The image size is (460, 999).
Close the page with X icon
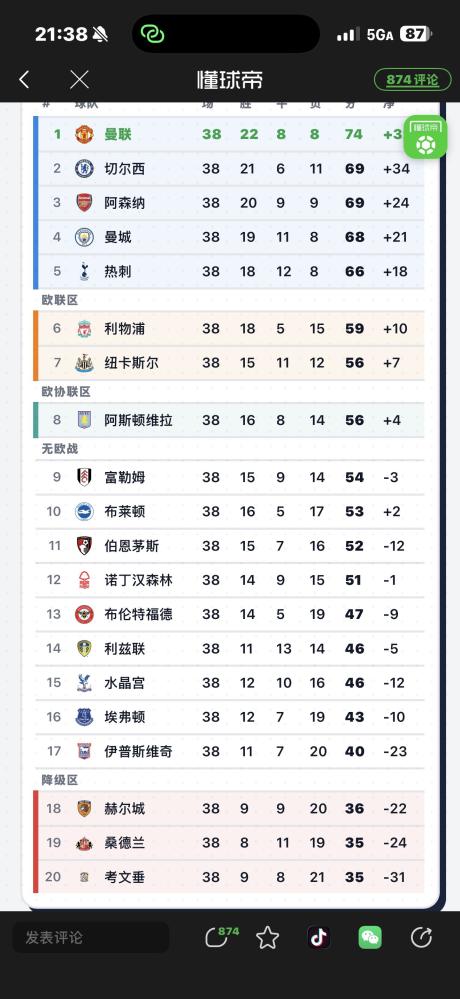pyautogui.click(x=79, y=80)
